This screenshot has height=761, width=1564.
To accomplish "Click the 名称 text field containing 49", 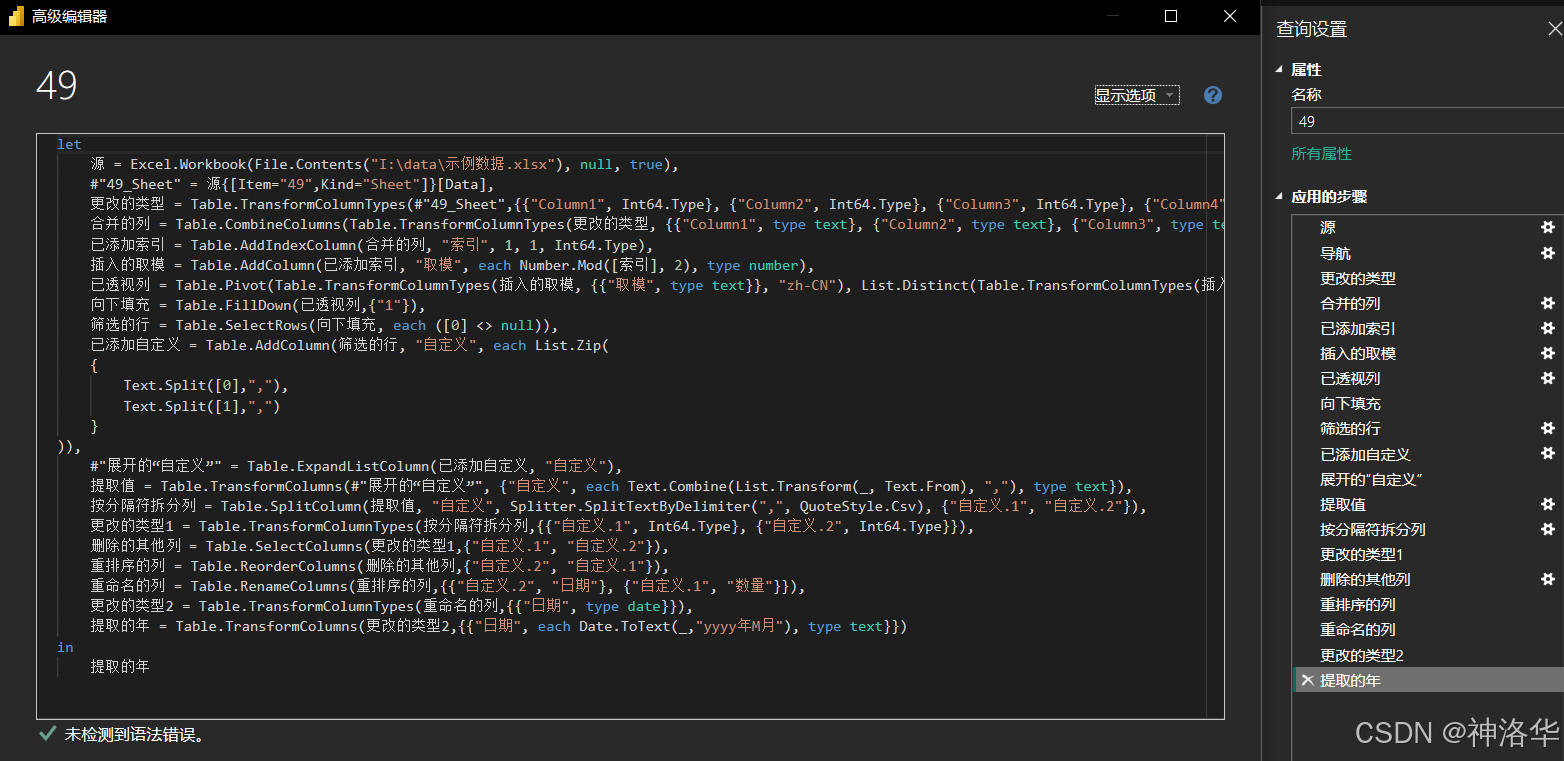I will [x=1427, y=121].
